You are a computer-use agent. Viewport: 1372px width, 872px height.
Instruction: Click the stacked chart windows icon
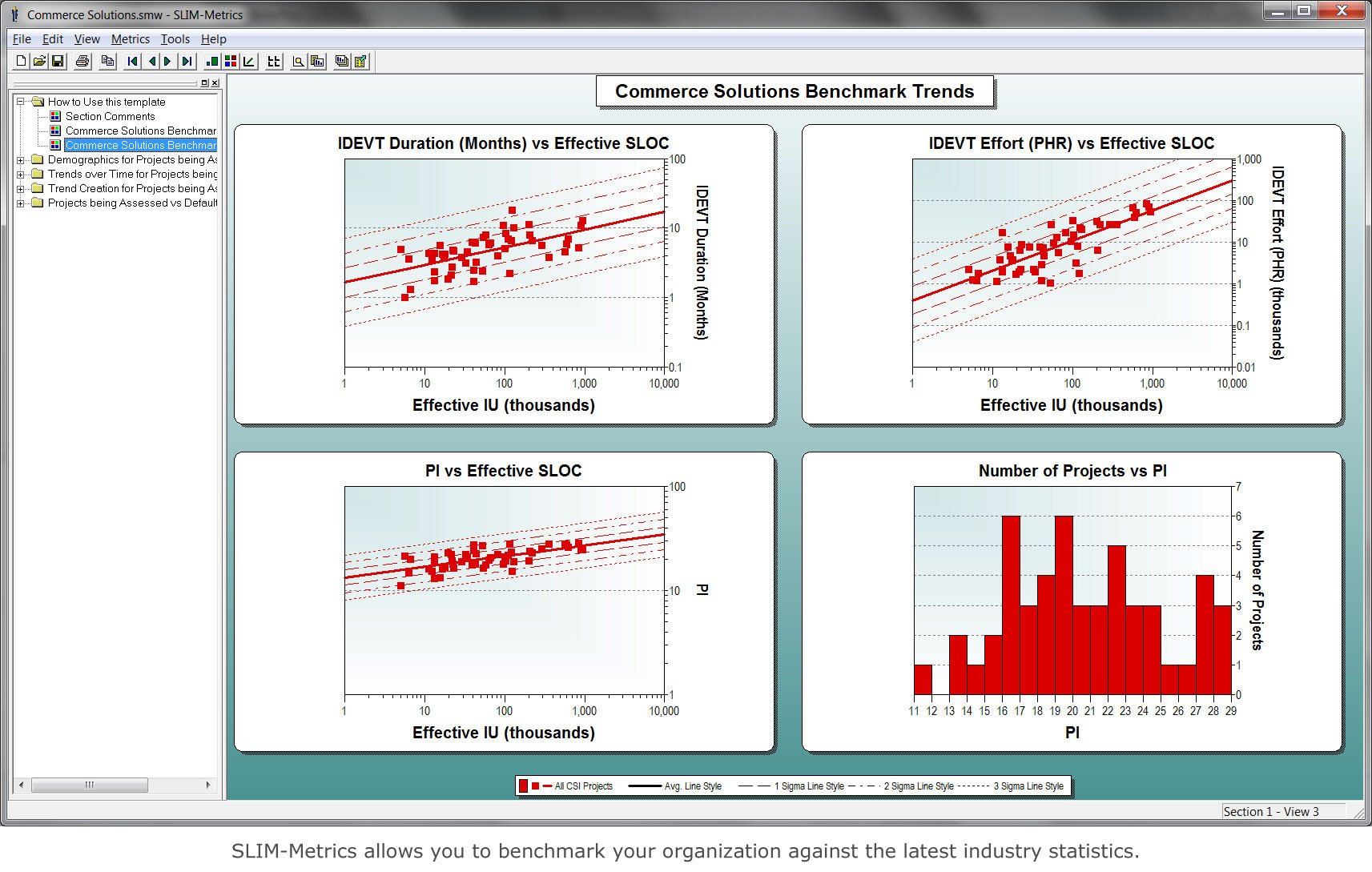(x=342, y=61)
